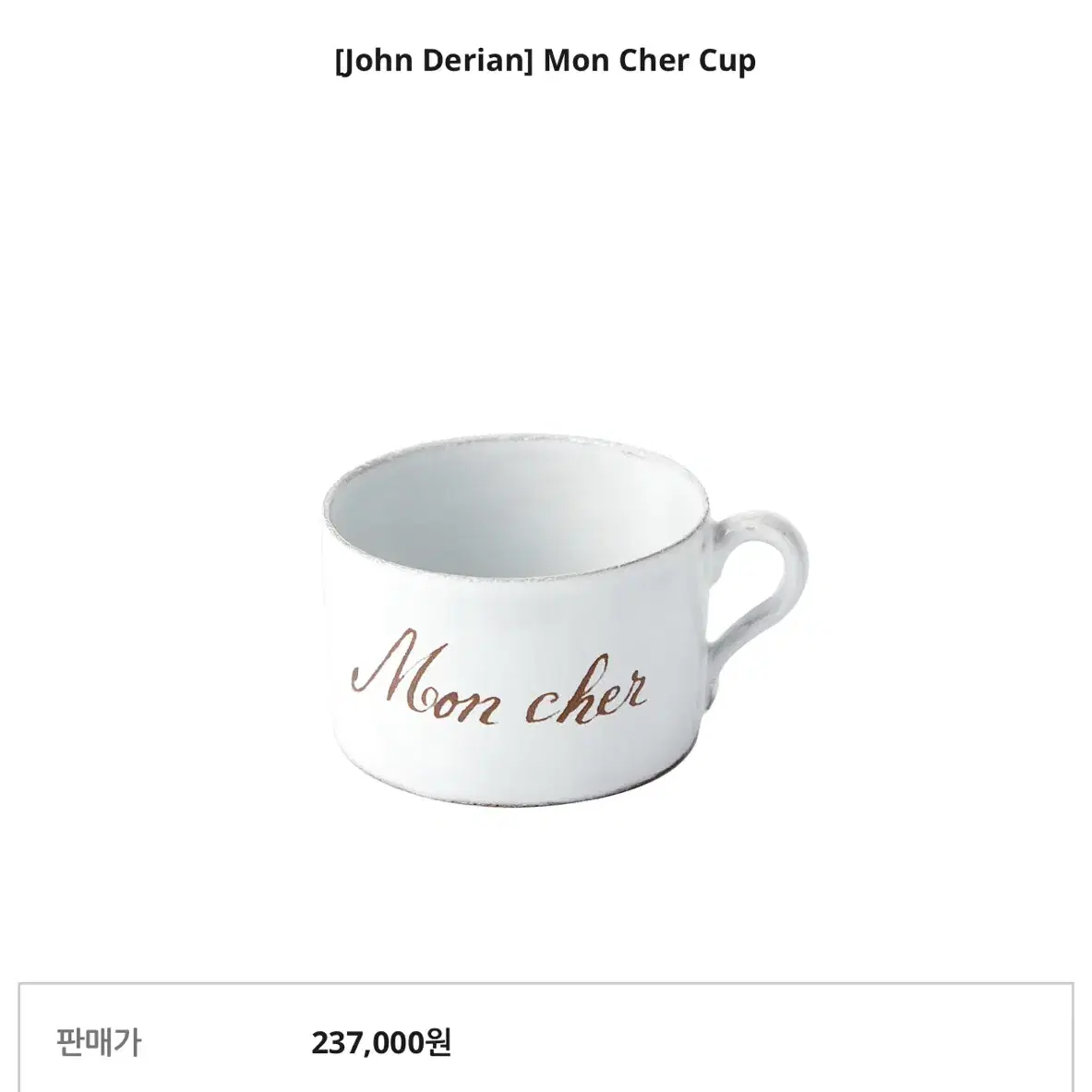Viewport: 1092px width, 1092px height.
Task: Click the 237,000원 price value
Action: click(381, 1042)
